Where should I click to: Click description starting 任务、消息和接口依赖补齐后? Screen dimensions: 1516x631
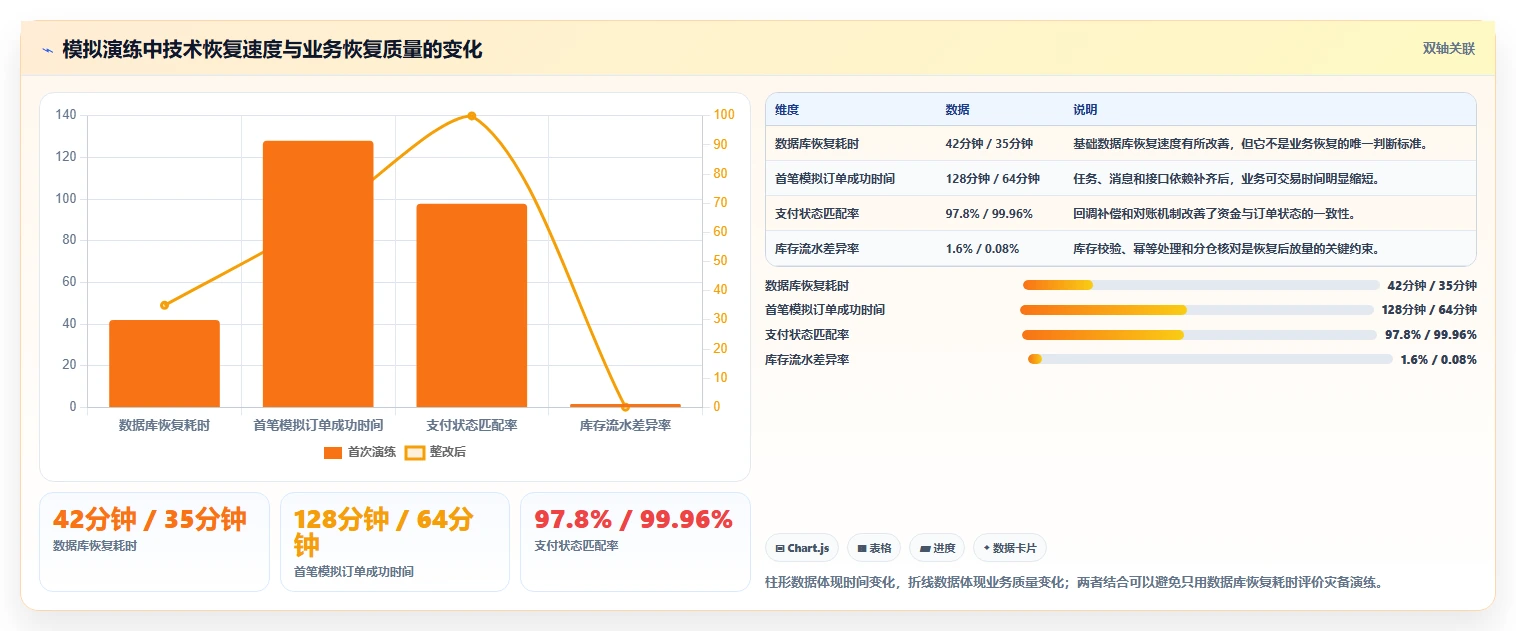coord(1226,179)
